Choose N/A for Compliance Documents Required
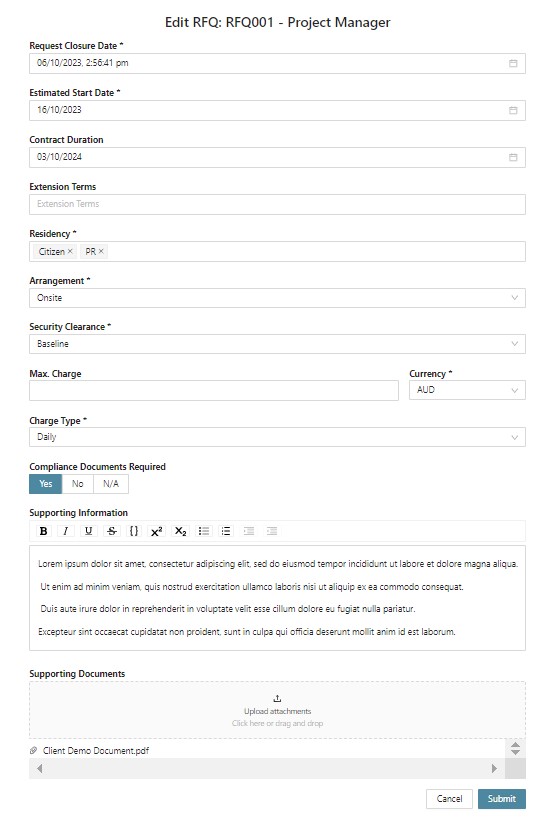This screenshot has height=818, width=547. [111, 484]
